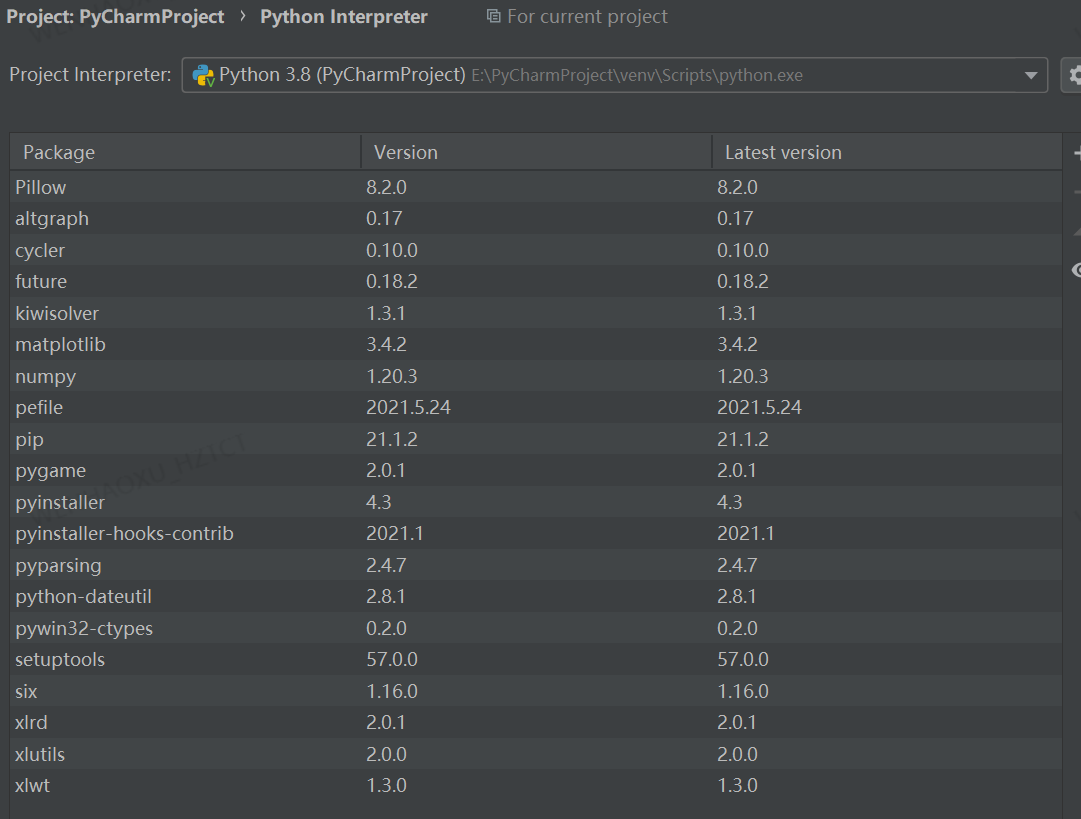Sort by the Package column header
The image size is (1081, 819).
tap(185, 152)
